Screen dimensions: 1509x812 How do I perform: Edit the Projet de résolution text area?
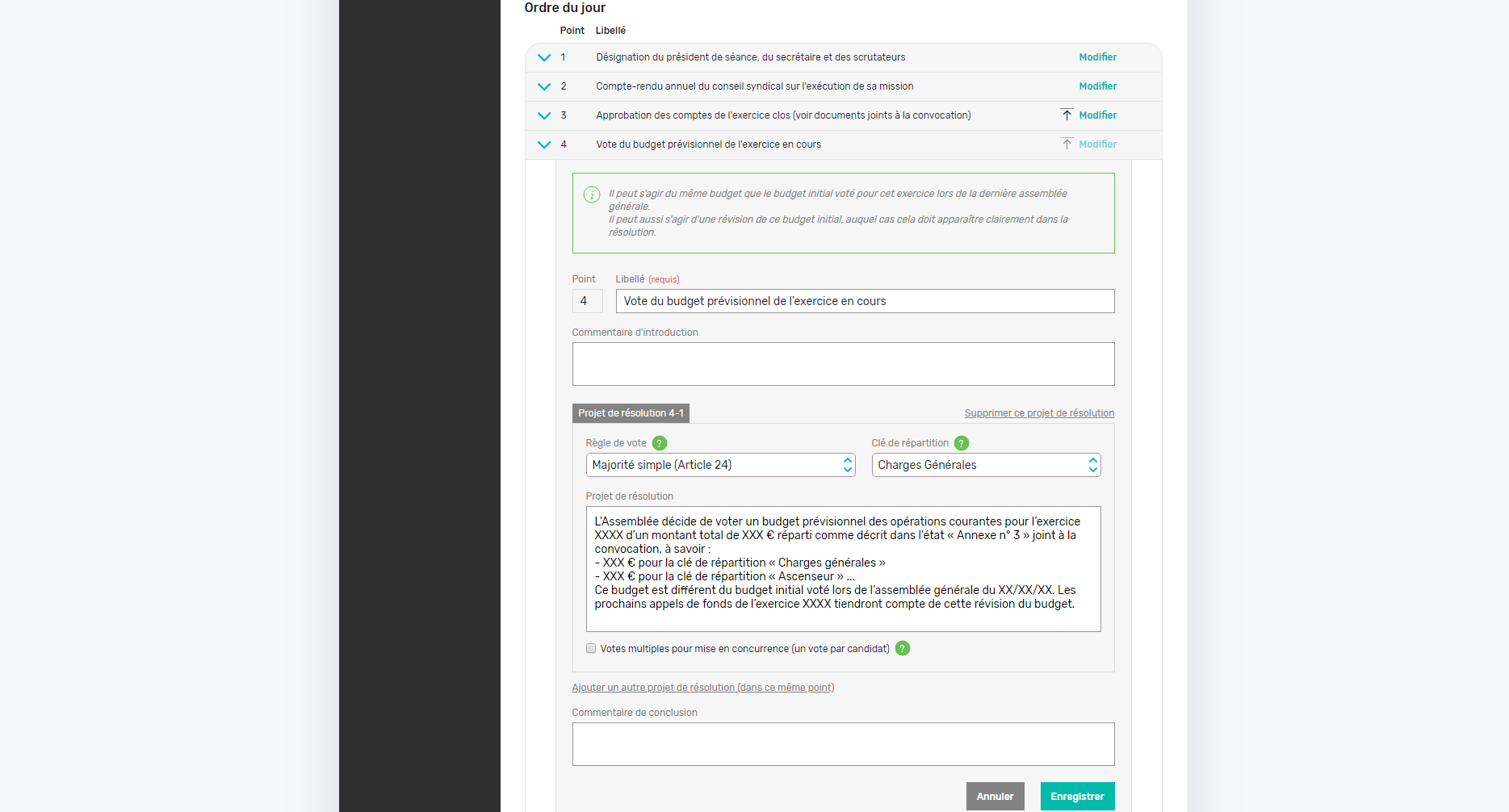[x=843, y=569]
